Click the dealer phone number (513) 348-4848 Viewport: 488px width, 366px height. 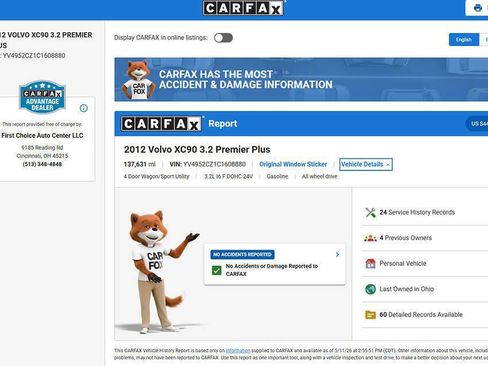42,164
